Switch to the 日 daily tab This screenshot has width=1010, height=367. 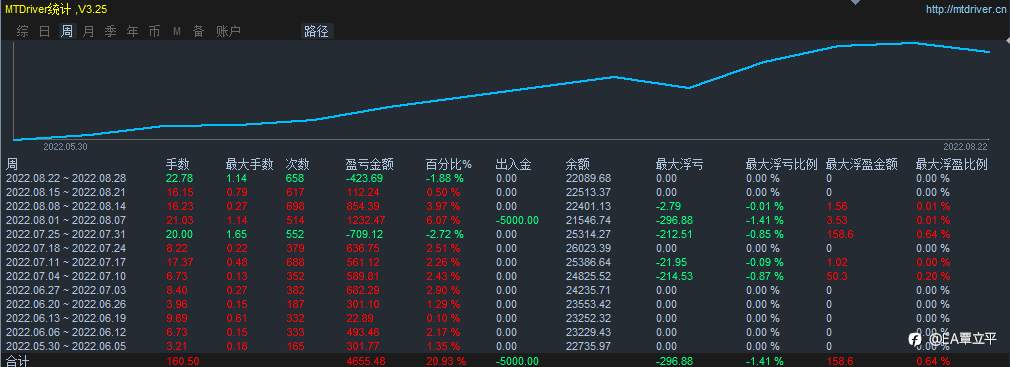tap(44, 32)
